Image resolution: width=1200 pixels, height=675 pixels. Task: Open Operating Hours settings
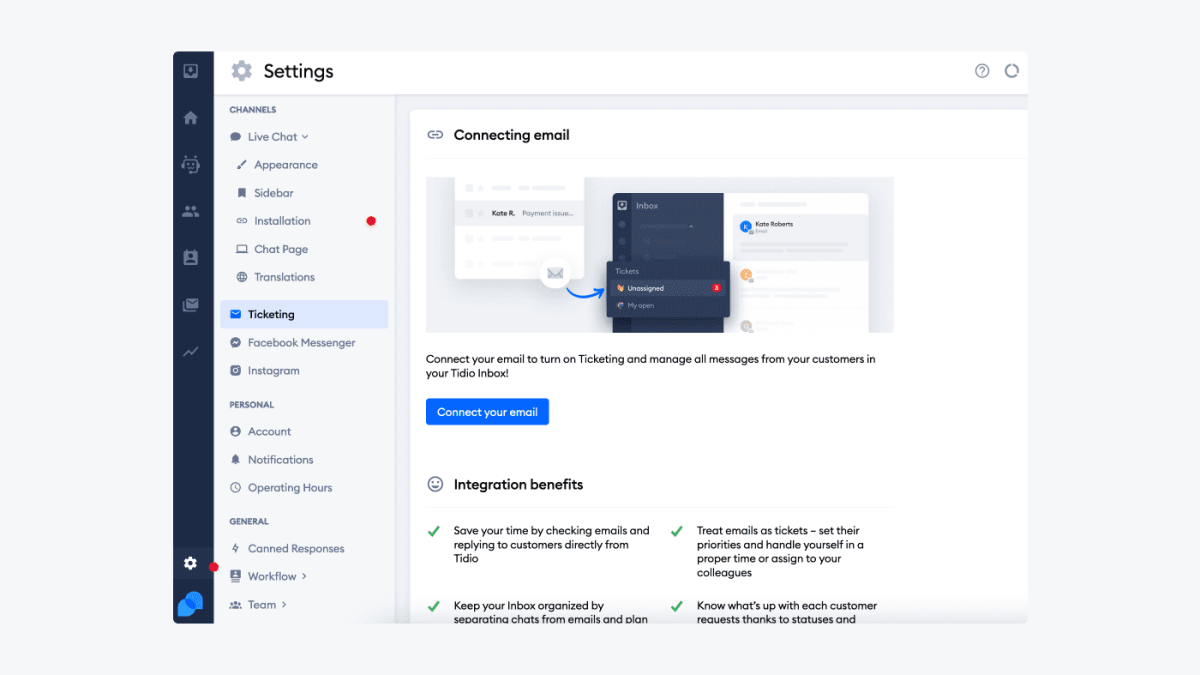pos(289,488)
